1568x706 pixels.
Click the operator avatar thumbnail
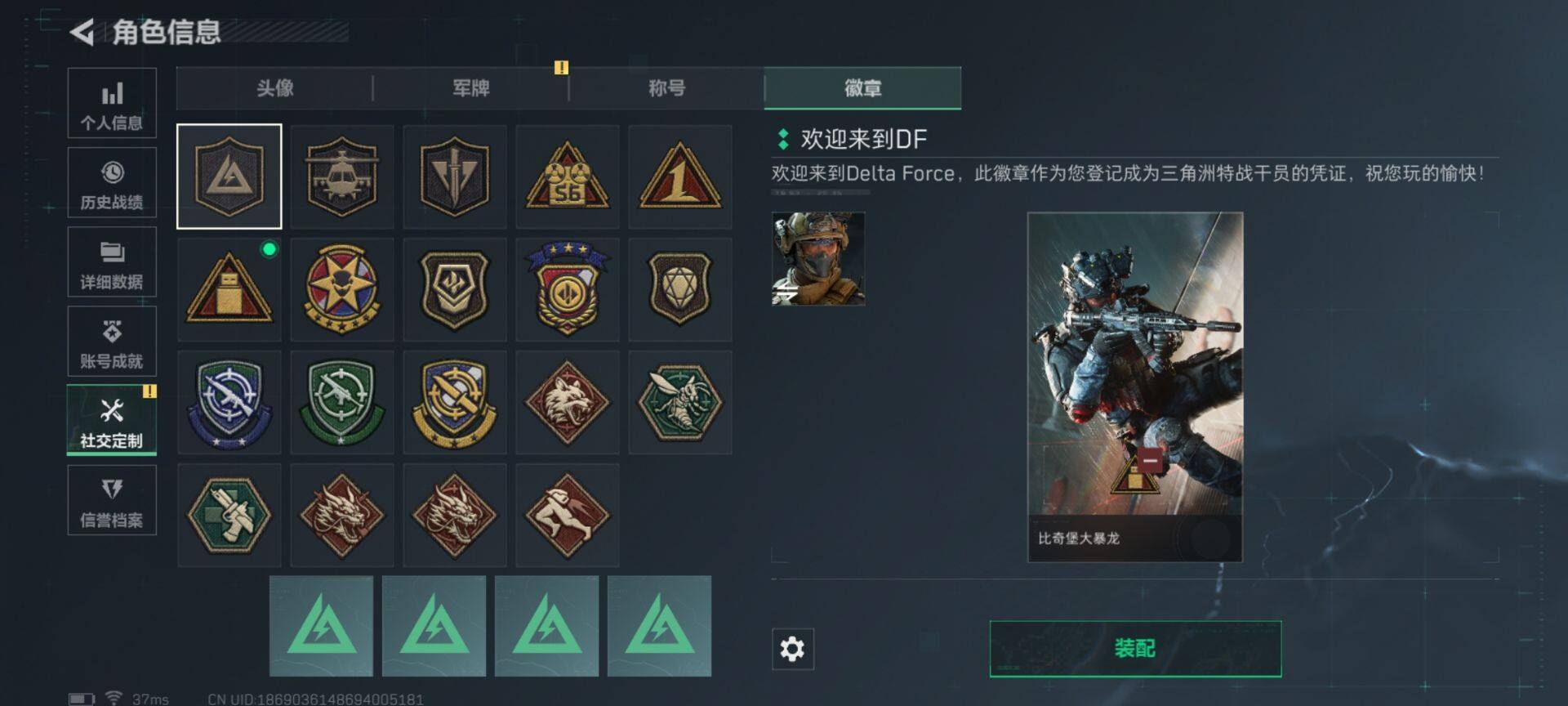[x=818, y=258]
